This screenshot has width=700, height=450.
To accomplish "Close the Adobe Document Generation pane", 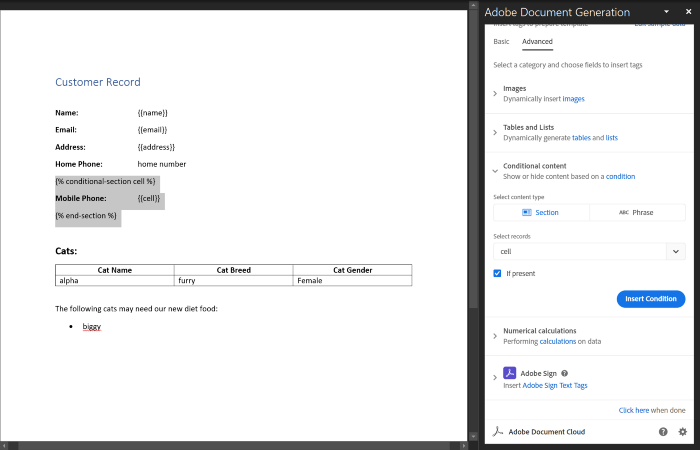I will pyautogui.click(x=688, y=12).
